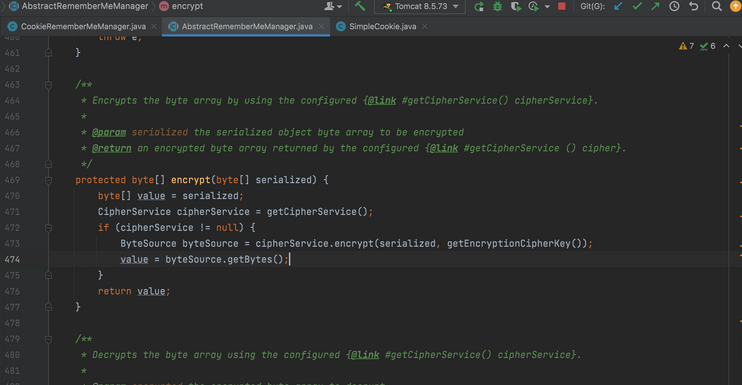Click getCipherService() call on line 471

[x=317, y=211]
